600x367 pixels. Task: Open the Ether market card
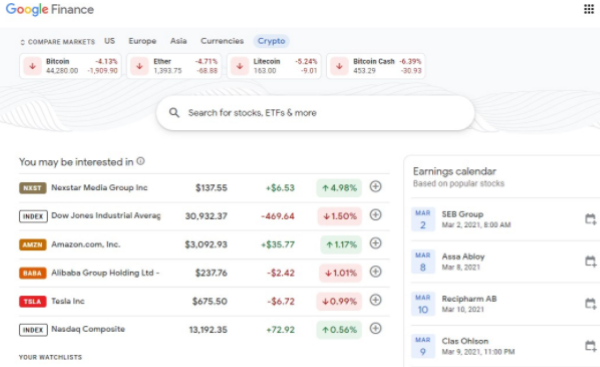click(x=174, y=66)
